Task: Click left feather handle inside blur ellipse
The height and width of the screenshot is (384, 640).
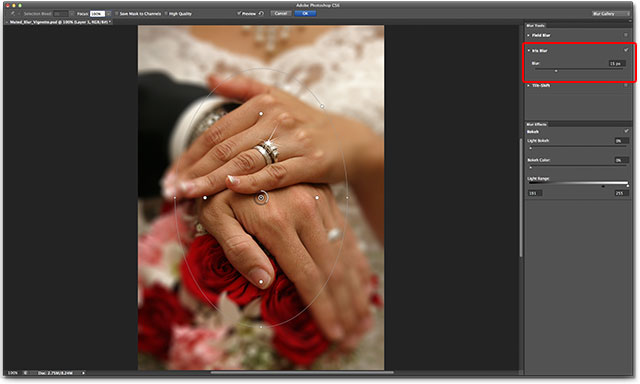Action: (x=205, y=198)
